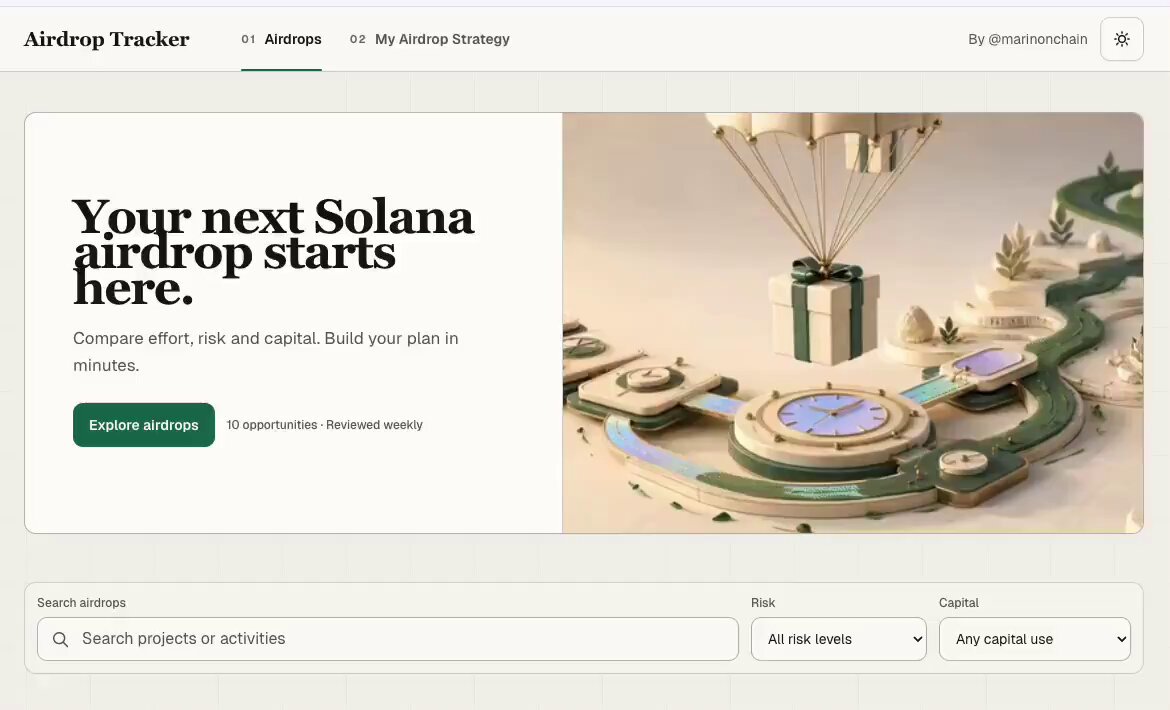Open the All risk levels dropdown
This screenshot has width=1170, height=710.
(839, 639)
